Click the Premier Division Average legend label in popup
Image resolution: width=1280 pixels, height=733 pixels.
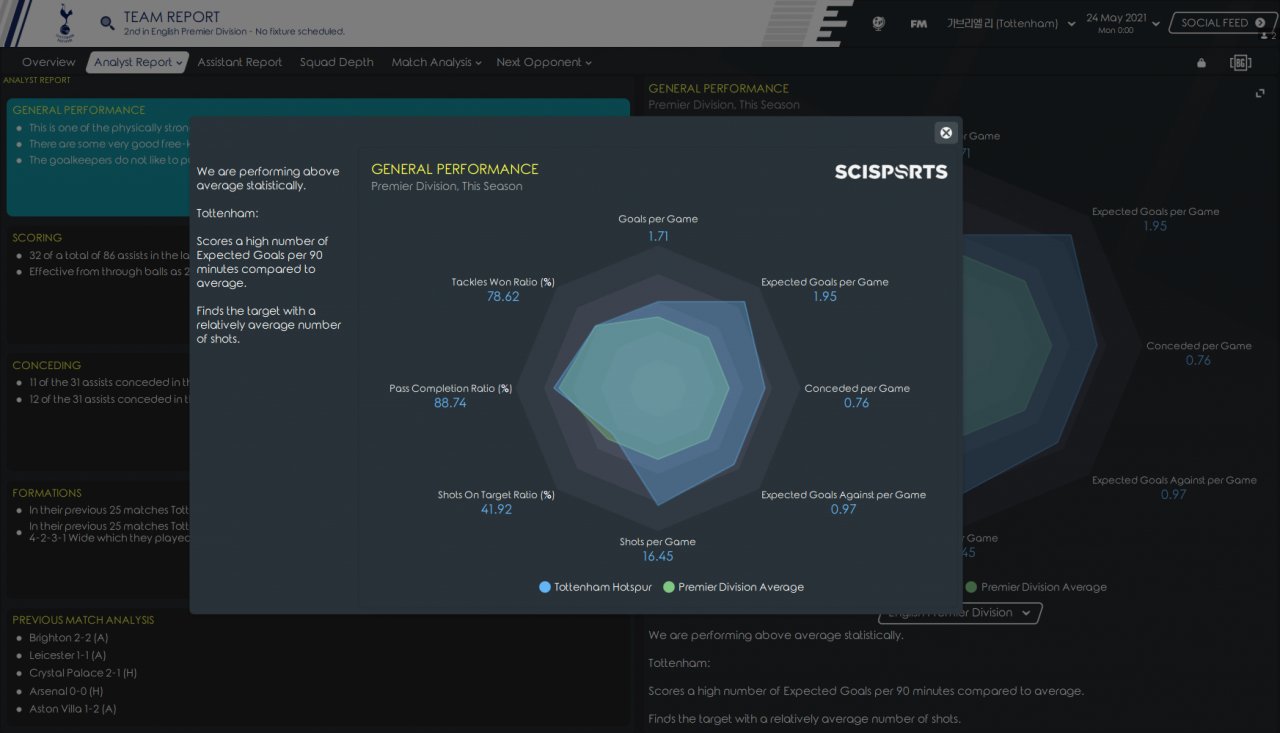[x=741, y=587]
